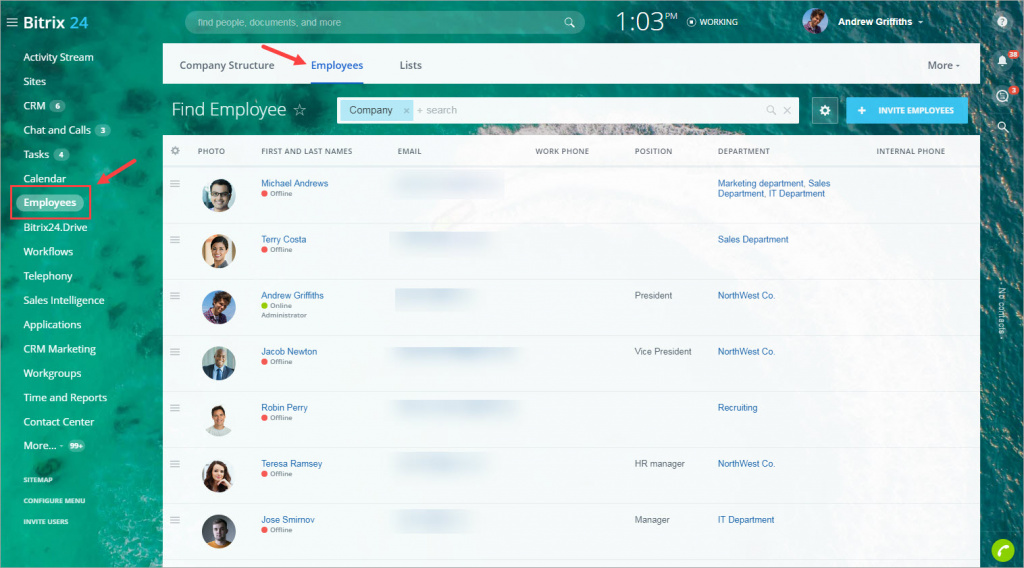Viewport: 1024px width, 568px height.
Task: Click CONFIGURE MENU in sidebar
Action: 54,501
